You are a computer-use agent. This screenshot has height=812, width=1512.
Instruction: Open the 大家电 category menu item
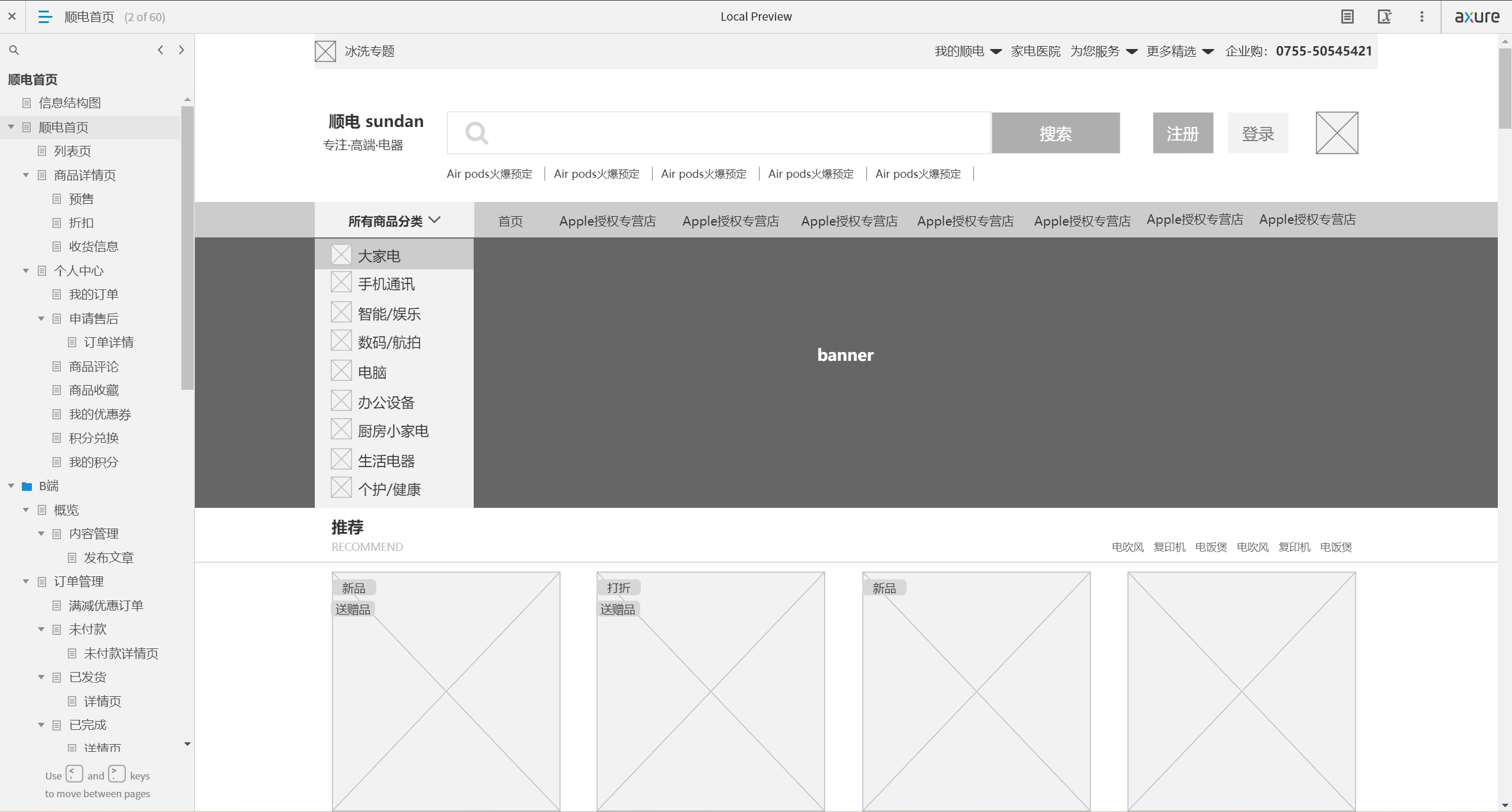[x=395, y=255]
